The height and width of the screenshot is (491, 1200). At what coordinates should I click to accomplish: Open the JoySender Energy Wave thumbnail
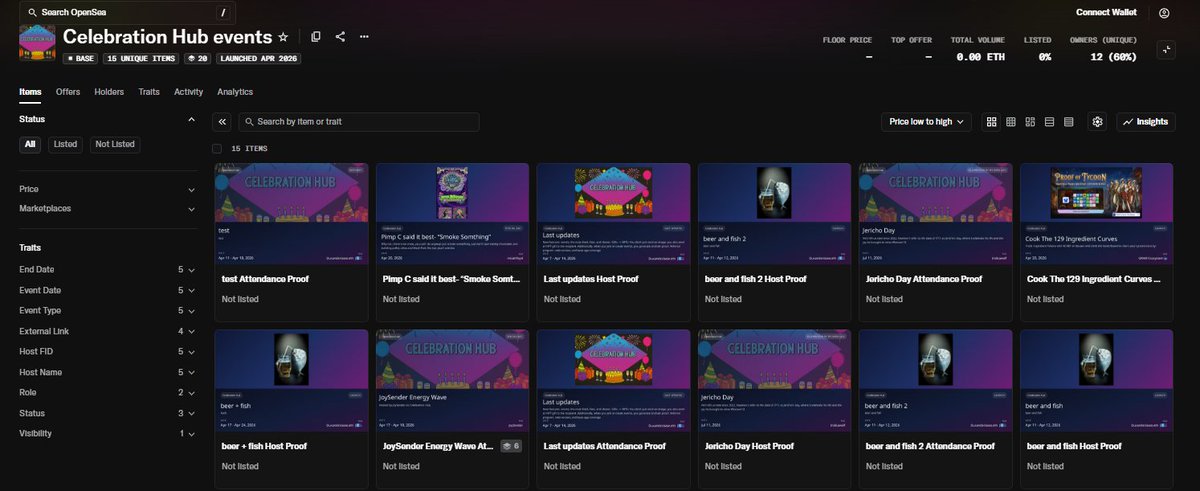pos(452,380)
